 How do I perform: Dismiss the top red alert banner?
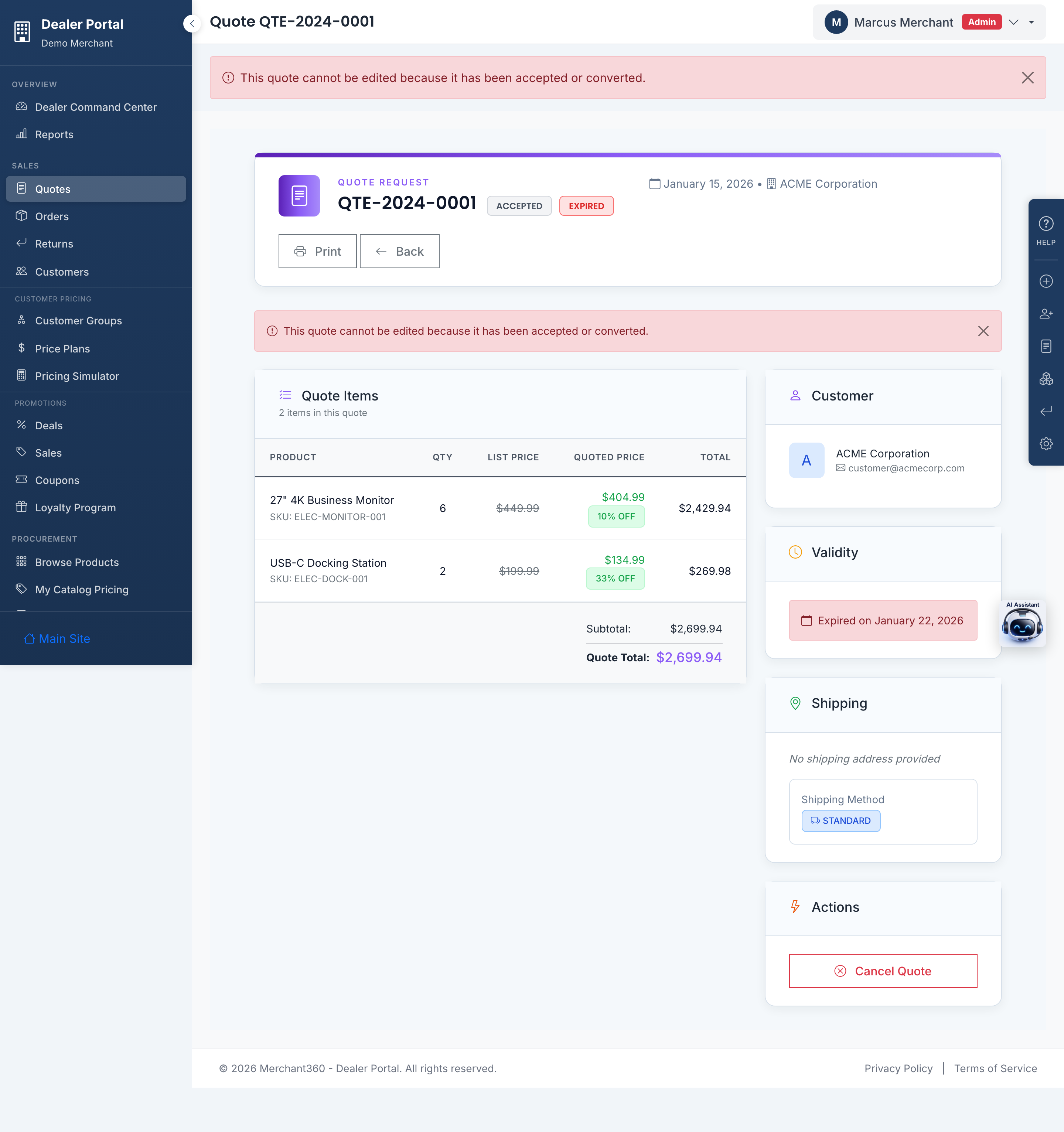(x=1027, y=78)
